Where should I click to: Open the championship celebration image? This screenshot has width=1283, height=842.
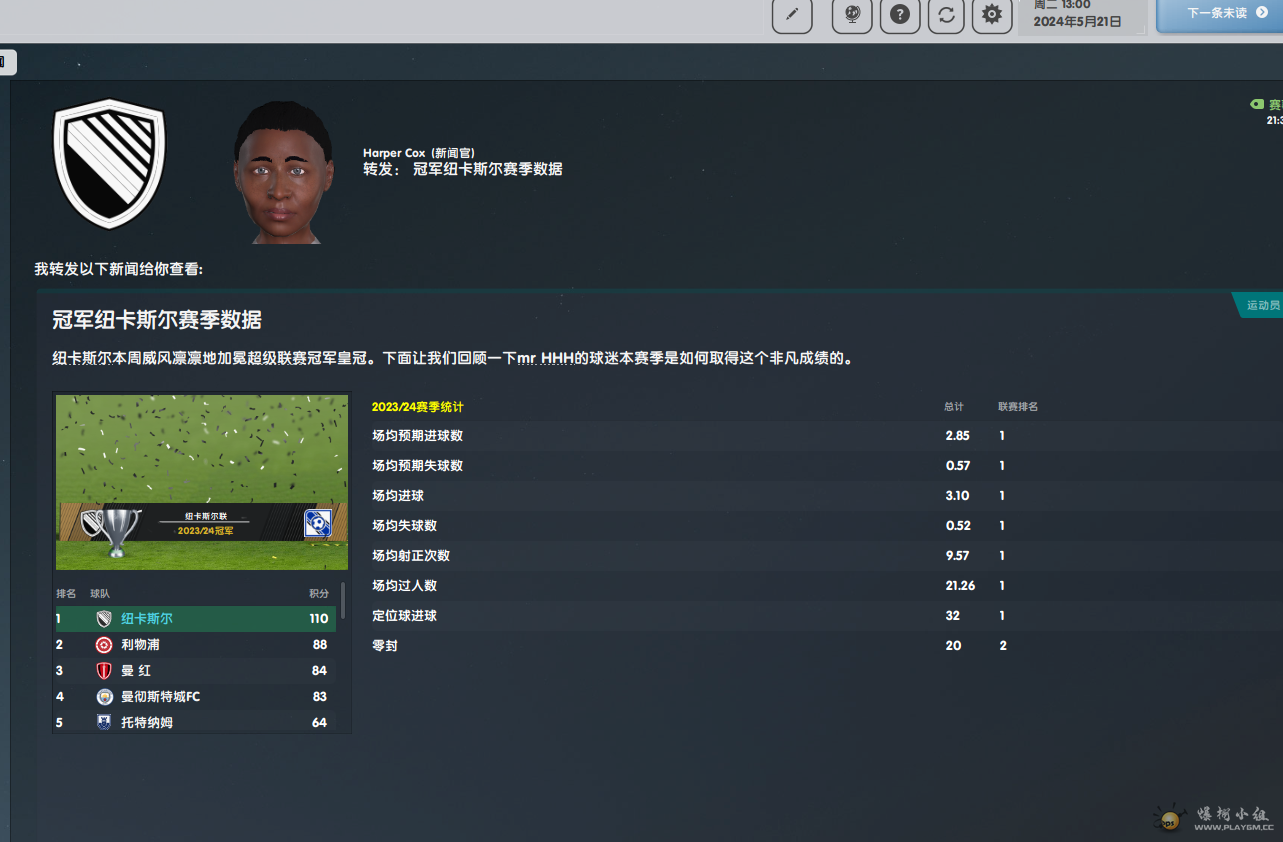tap(202, 482)
